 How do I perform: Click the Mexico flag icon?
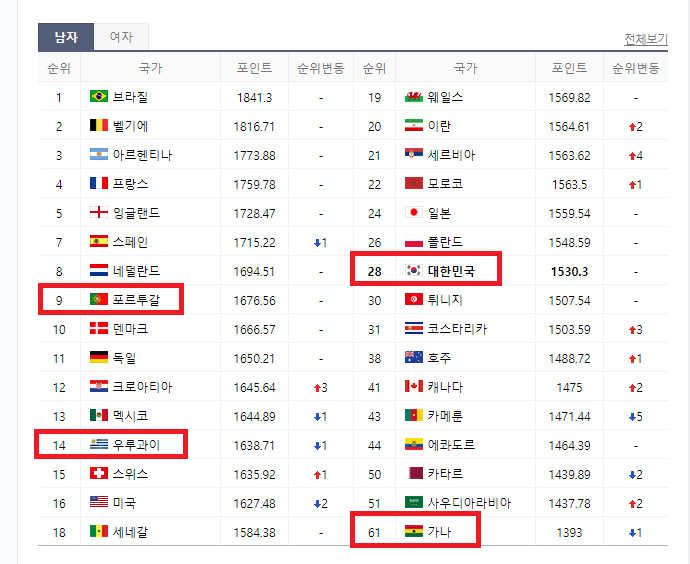point(99,415)
